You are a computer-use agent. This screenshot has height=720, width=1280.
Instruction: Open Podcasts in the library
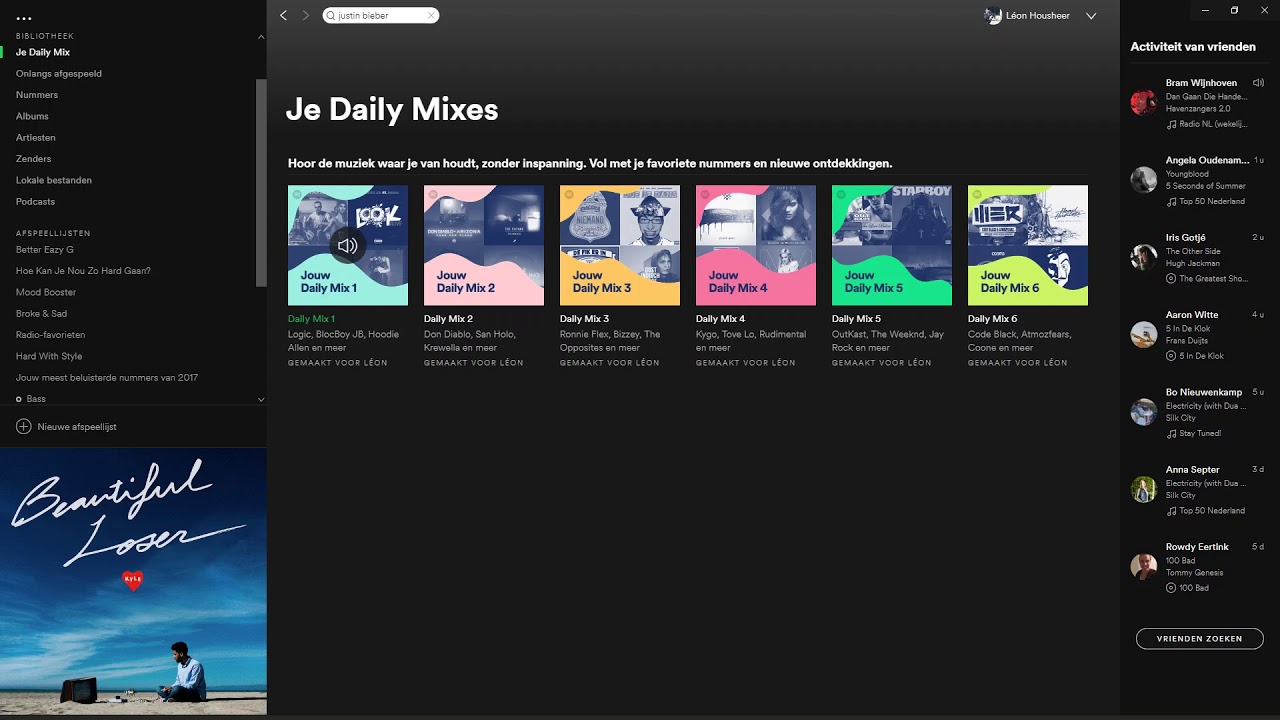[x=36, y=201]
